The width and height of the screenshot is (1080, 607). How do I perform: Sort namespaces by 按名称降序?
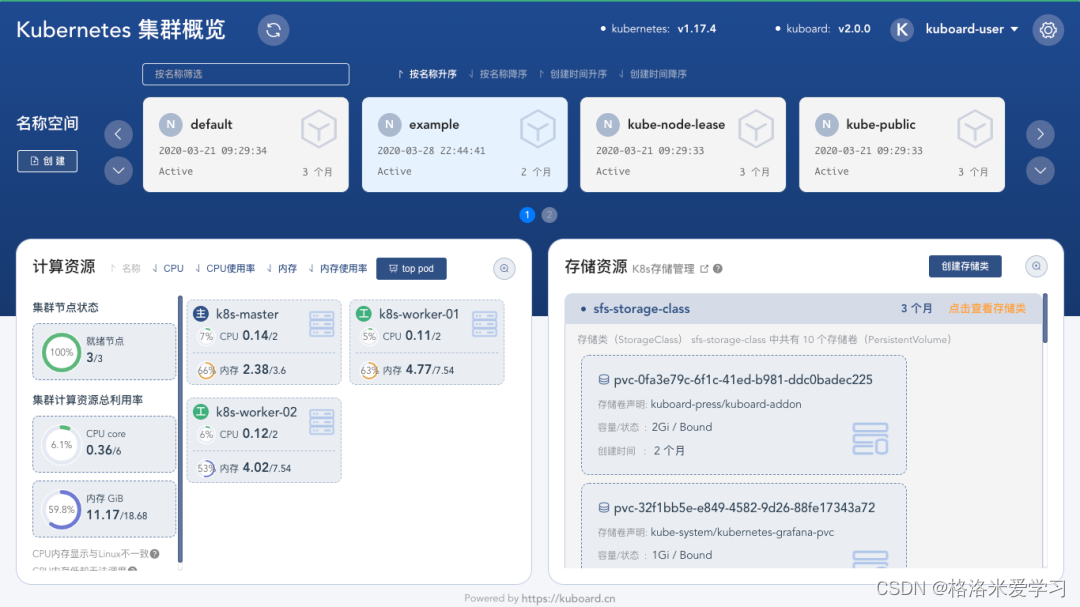point(502,74)
